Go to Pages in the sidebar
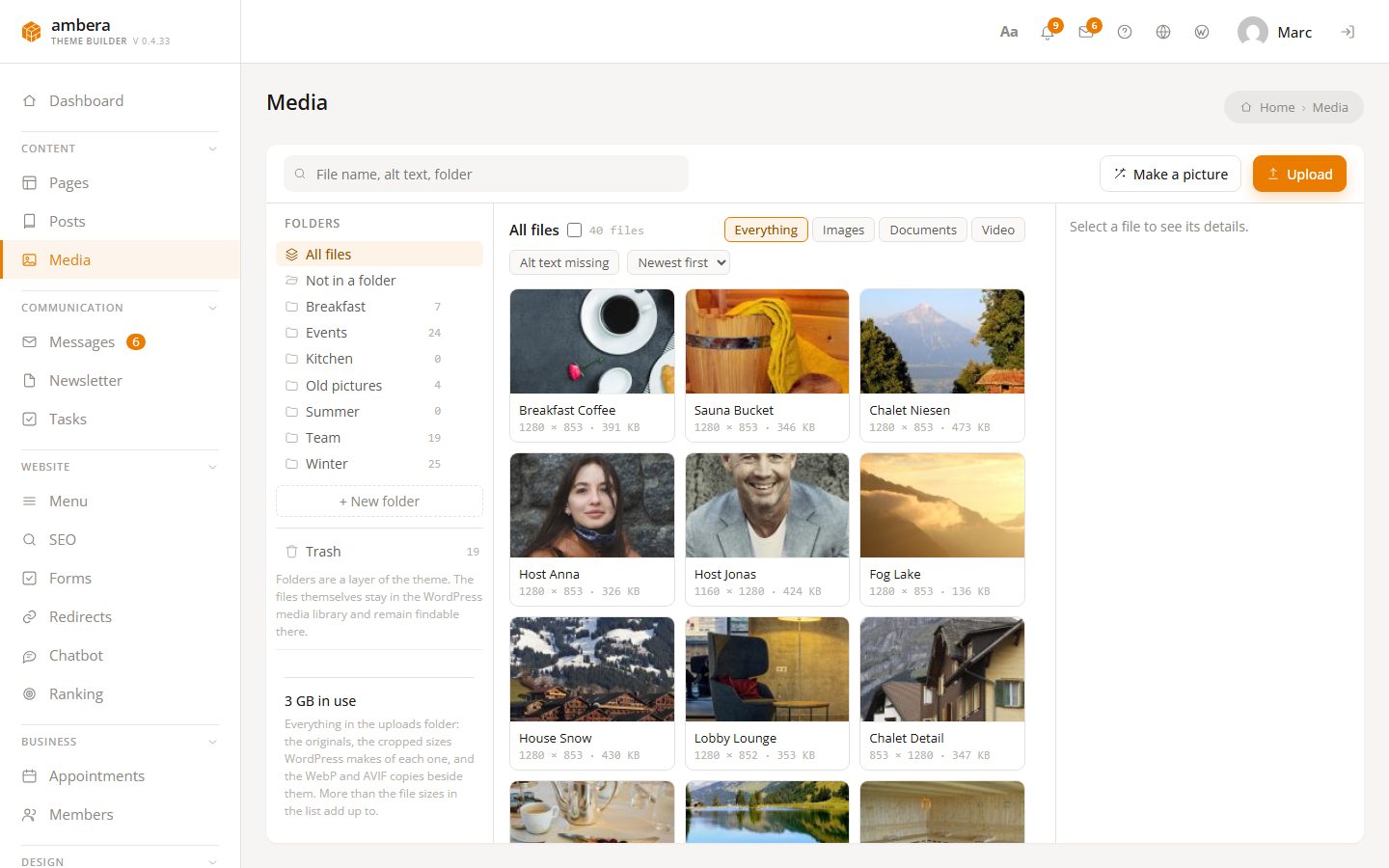Viewport: 1389px width, 868px height. click(120, 182)
